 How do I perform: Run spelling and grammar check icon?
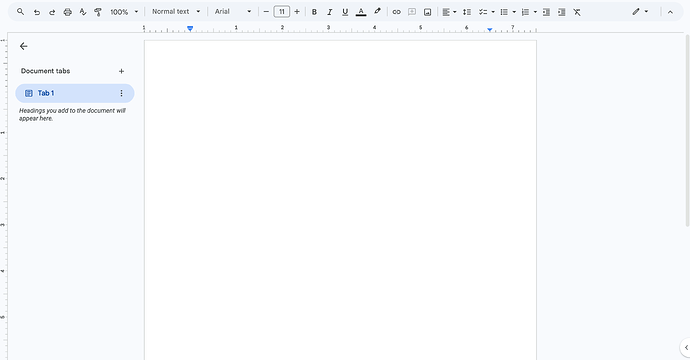83,12
